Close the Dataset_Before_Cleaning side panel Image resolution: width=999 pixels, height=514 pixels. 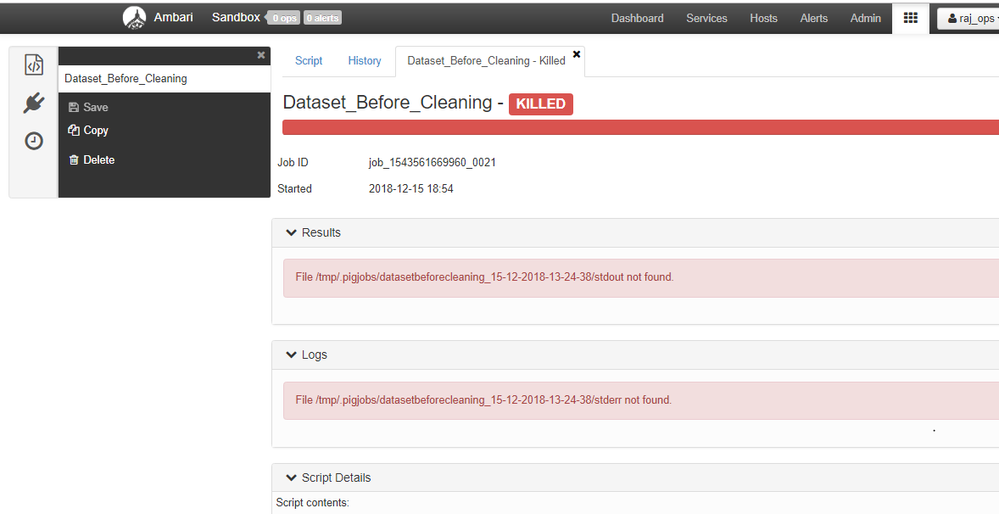pos(261,55)
